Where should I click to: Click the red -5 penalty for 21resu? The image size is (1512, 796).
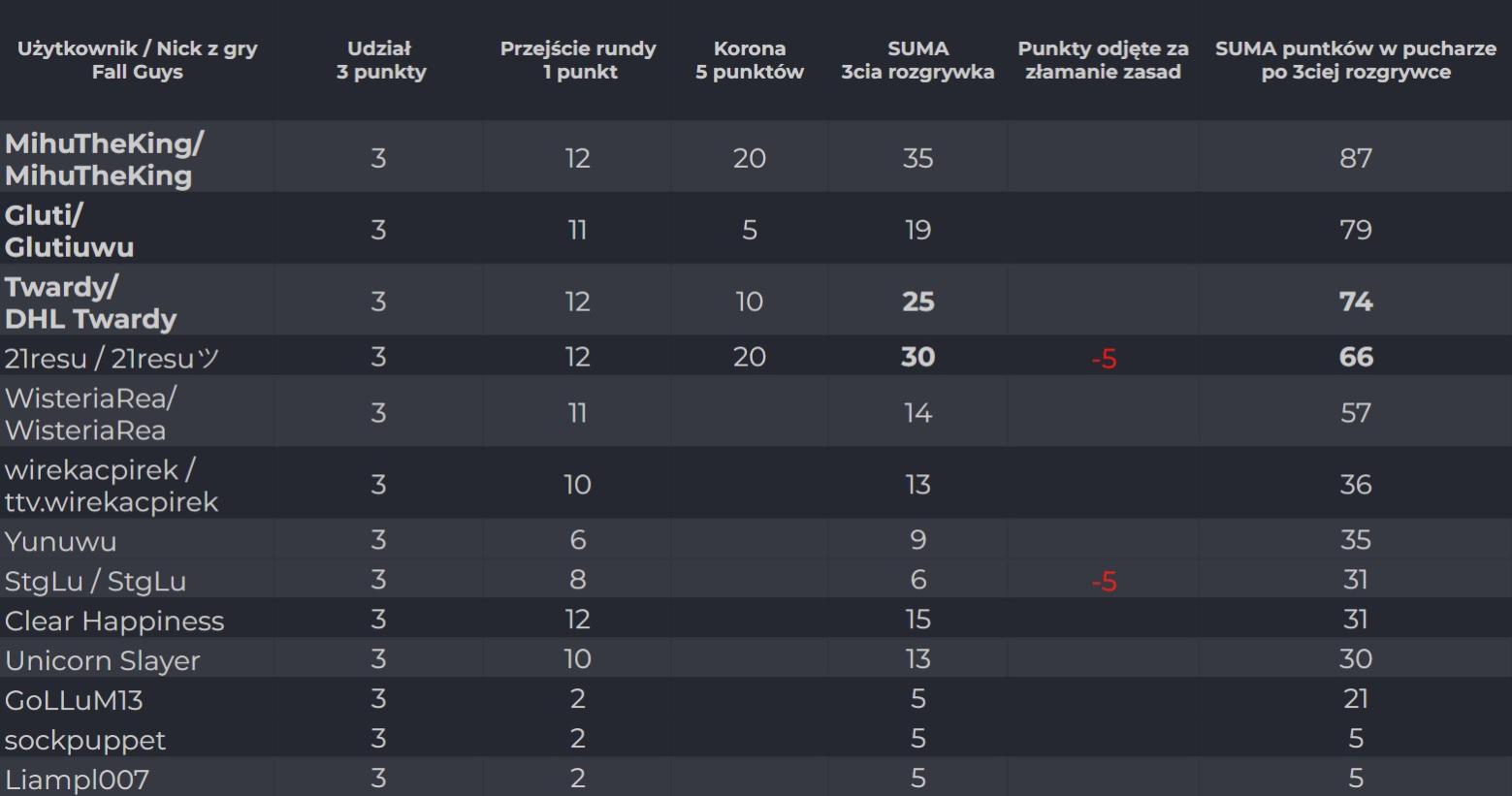(1104, 359)
